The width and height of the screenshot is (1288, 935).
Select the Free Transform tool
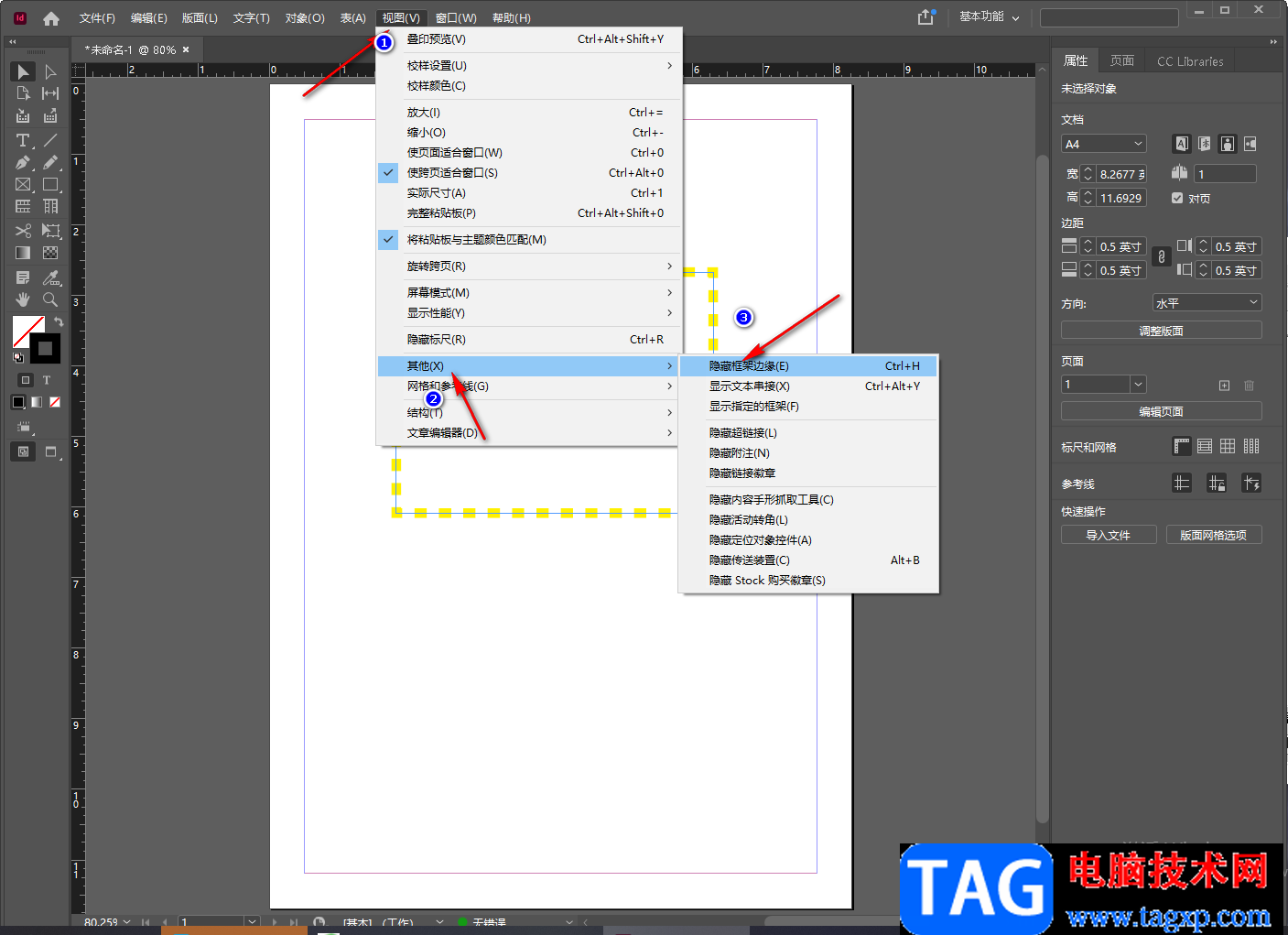[50, 231]
